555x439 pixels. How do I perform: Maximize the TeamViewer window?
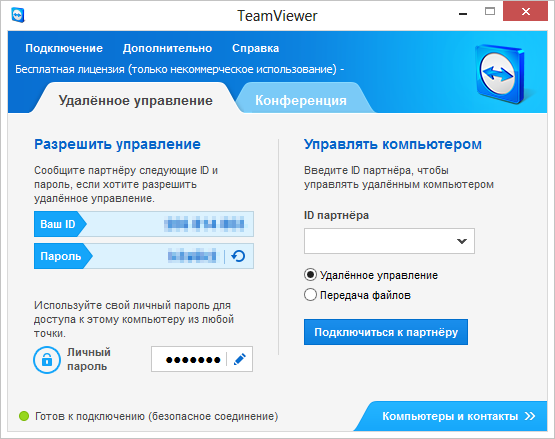[490, 12]
